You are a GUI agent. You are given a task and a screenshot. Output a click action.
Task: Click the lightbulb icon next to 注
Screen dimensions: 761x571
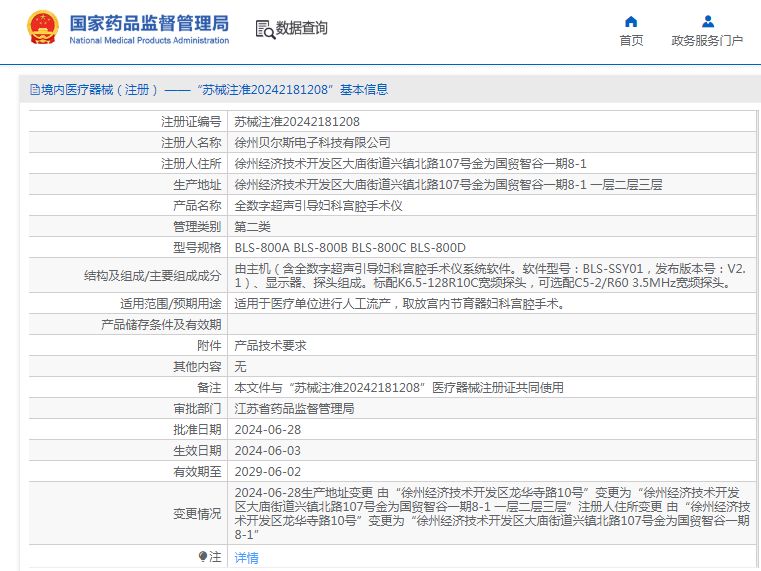click(203, 556)
